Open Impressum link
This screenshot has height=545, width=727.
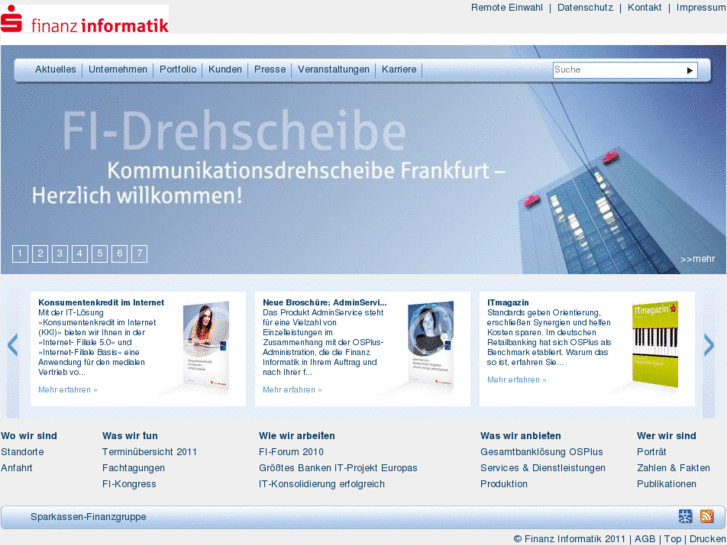(x=701, y=7)
